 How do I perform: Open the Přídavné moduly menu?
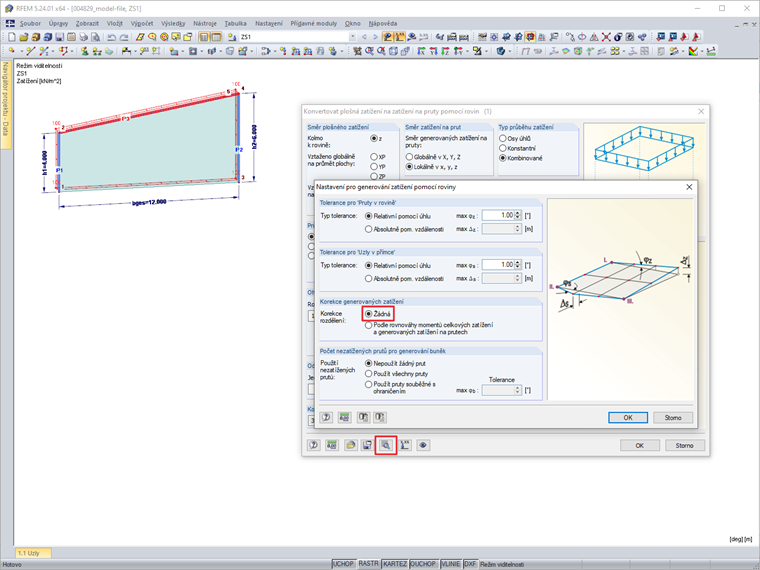click(314, 23)
